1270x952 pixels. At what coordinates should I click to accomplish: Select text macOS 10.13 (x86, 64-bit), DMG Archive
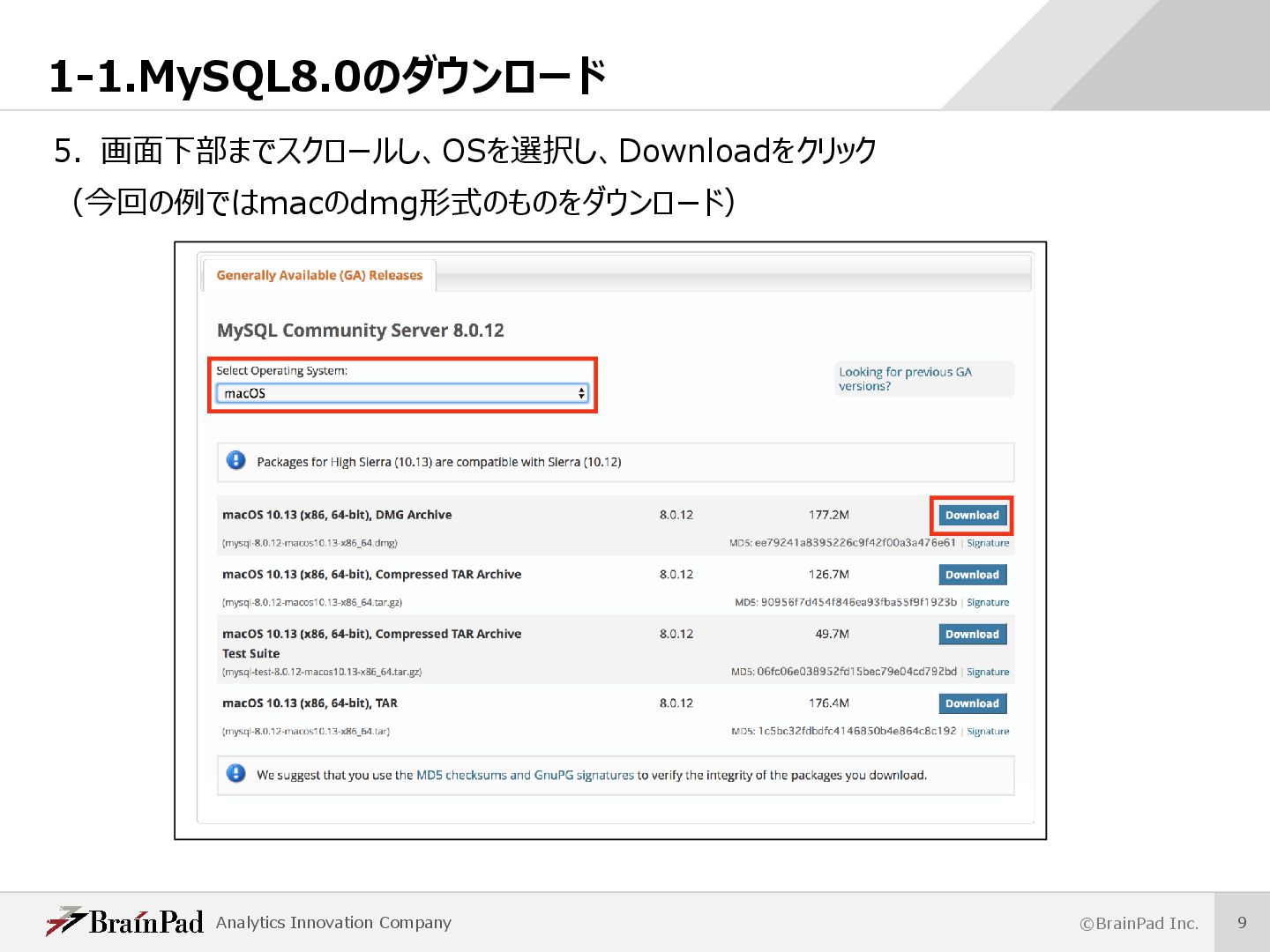[x=337, y=515]
